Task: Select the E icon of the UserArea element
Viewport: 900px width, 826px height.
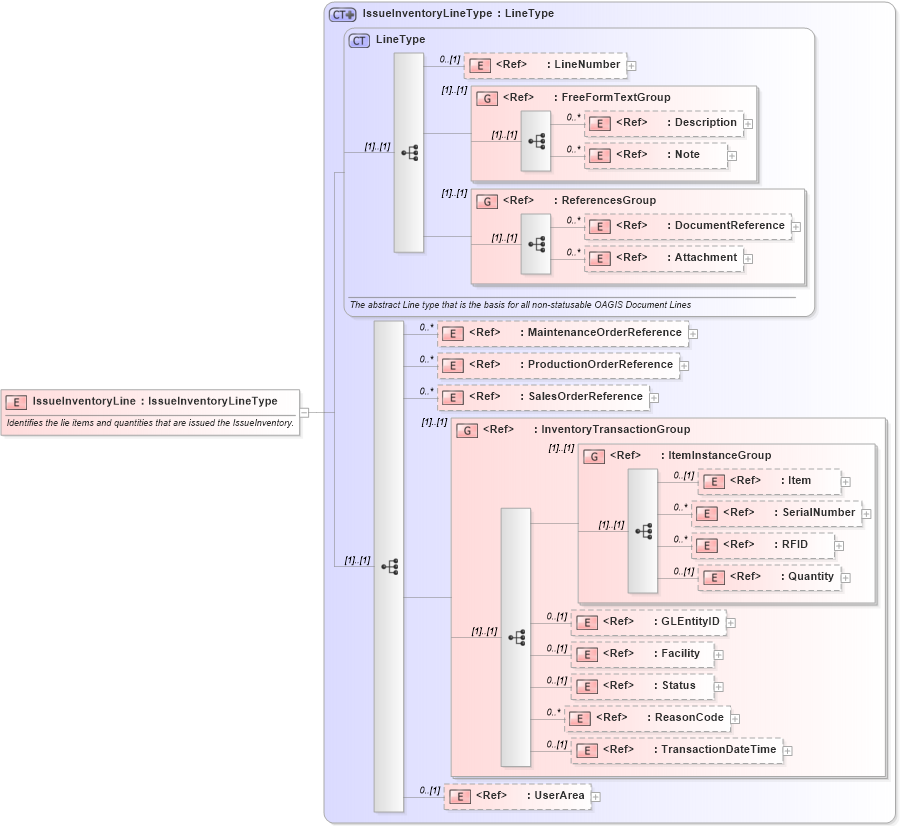Action: coord(458,795)
